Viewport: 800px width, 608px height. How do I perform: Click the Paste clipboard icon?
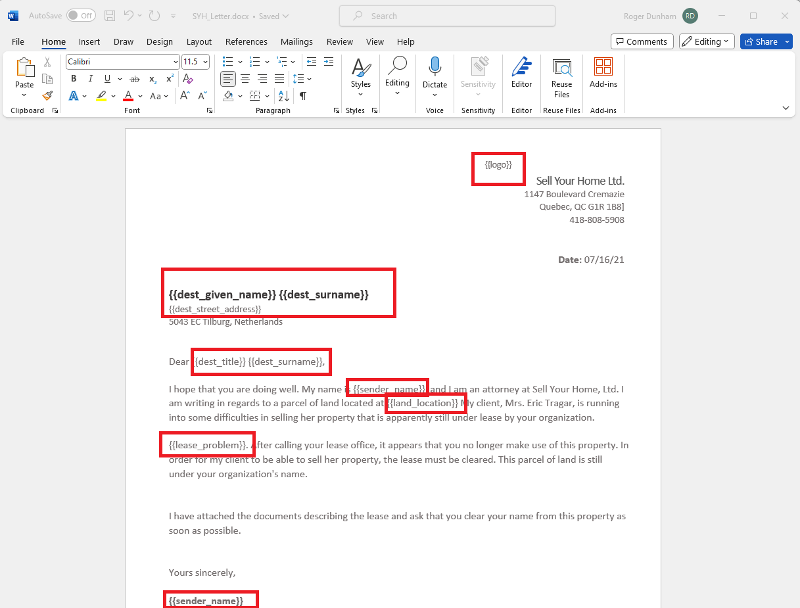[24, 67]
